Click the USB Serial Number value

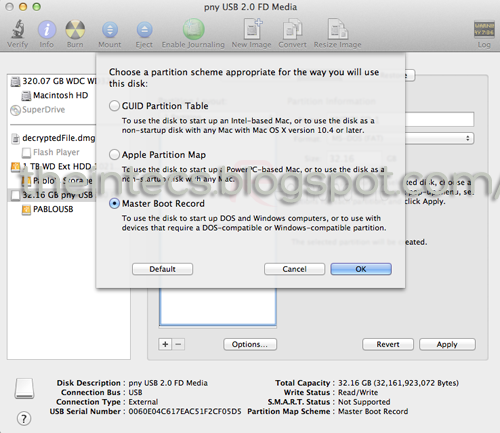tap(185, 411)
